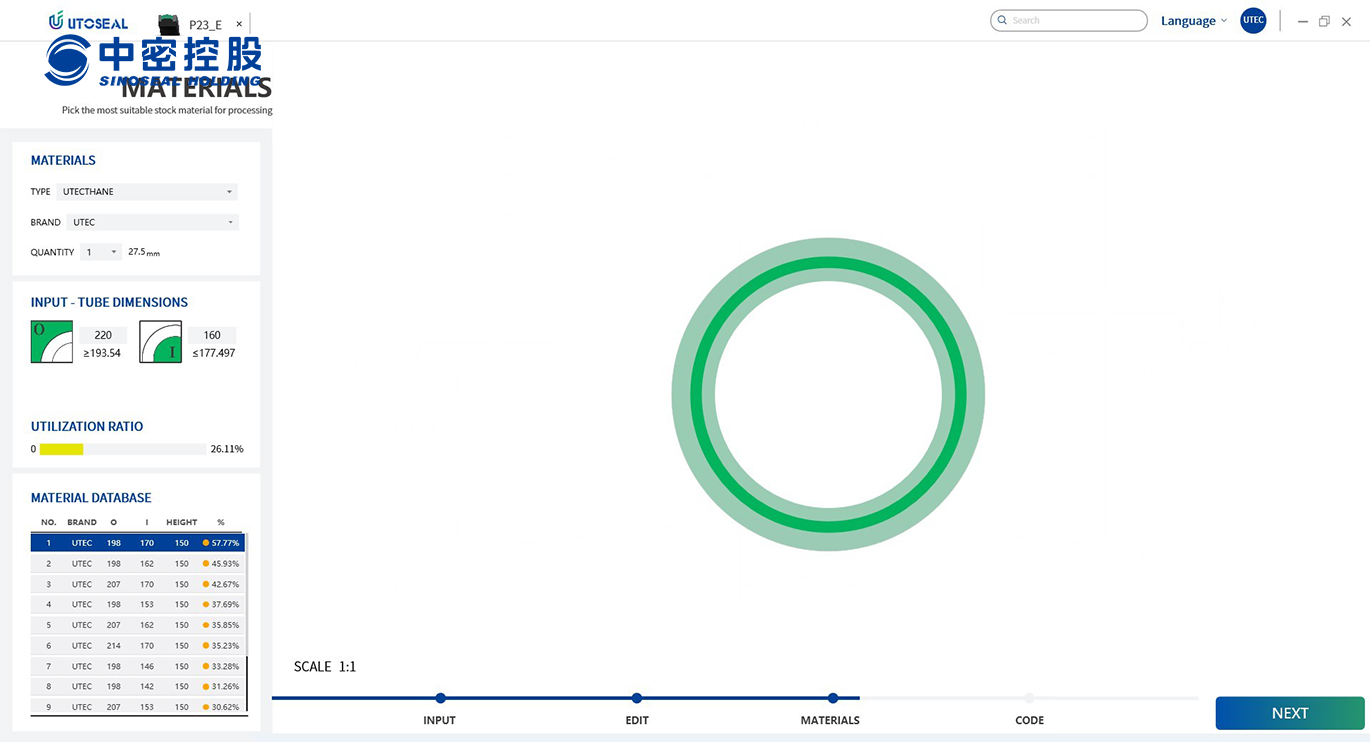Click the outer diameter 220 field
The height and width of the screenshot is (742, 1370).
[103, 335]
